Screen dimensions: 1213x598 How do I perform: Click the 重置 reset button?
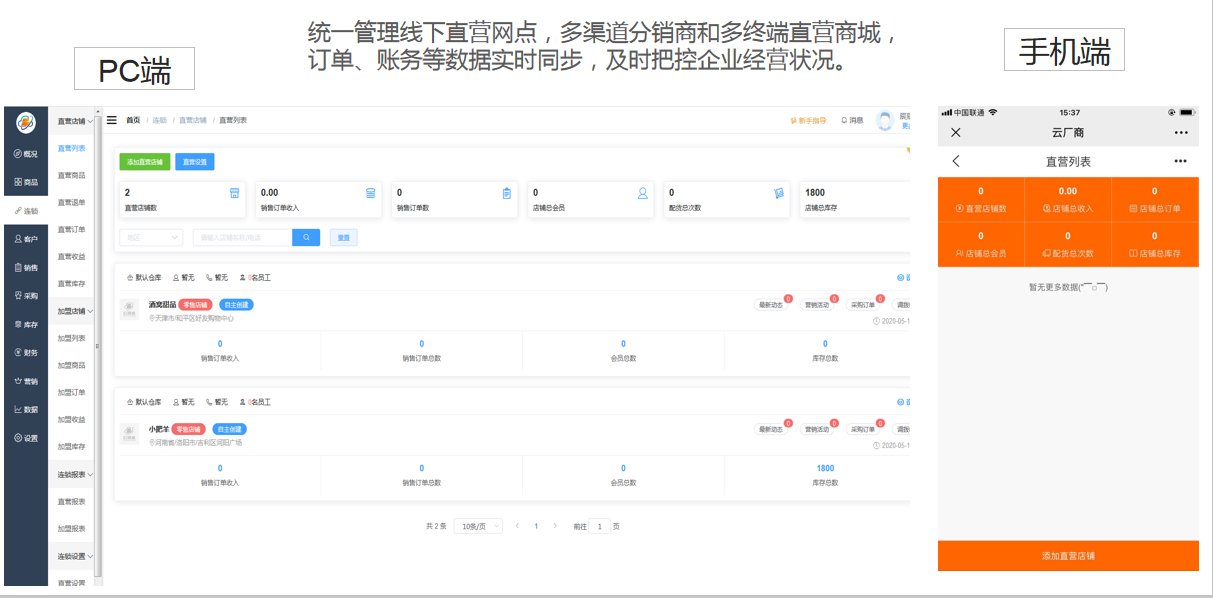click(343, 237)
